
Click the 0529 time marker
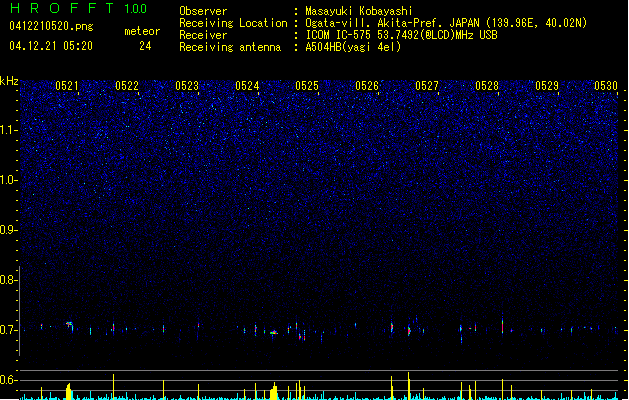pos(547,86)
